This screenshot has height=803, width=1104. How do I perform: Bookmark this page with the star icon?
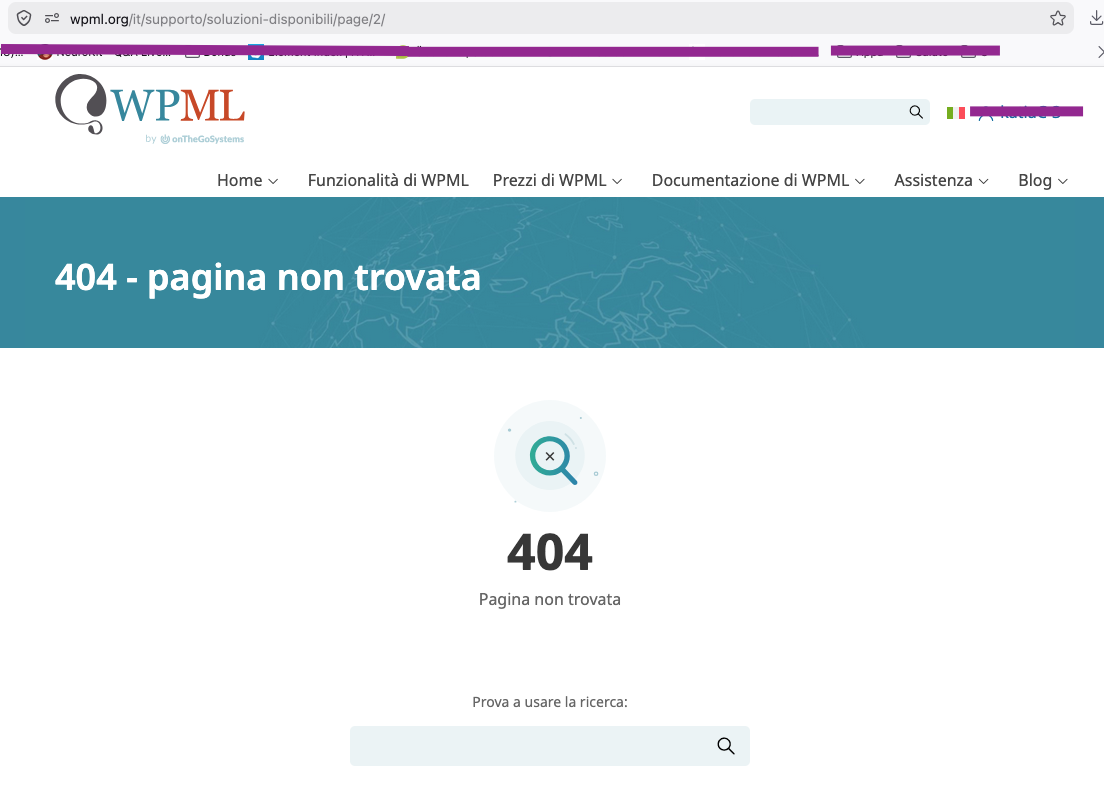pos(1058,18)
